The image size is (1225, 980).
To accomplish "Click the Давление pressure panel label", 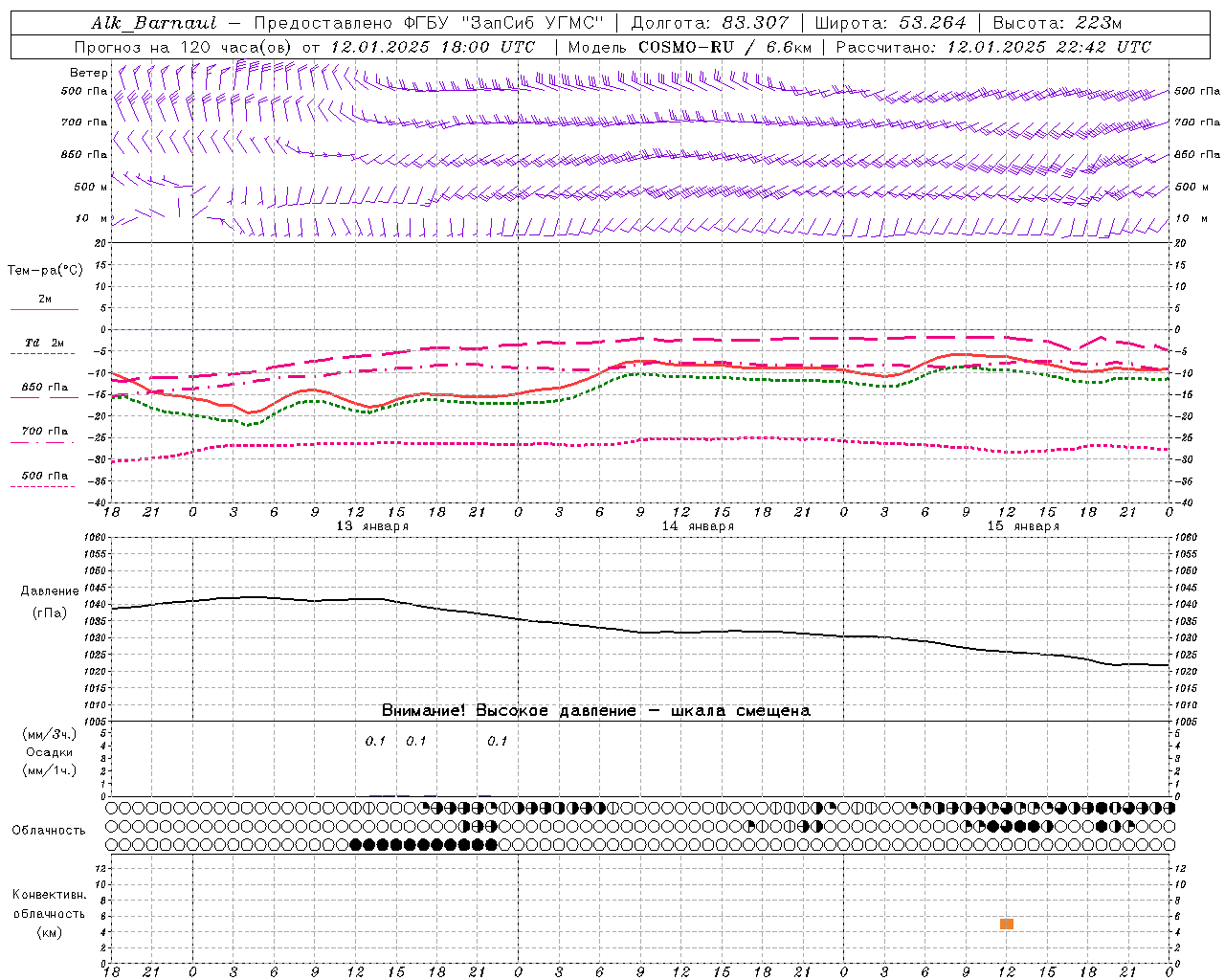I will coord(50,591).
